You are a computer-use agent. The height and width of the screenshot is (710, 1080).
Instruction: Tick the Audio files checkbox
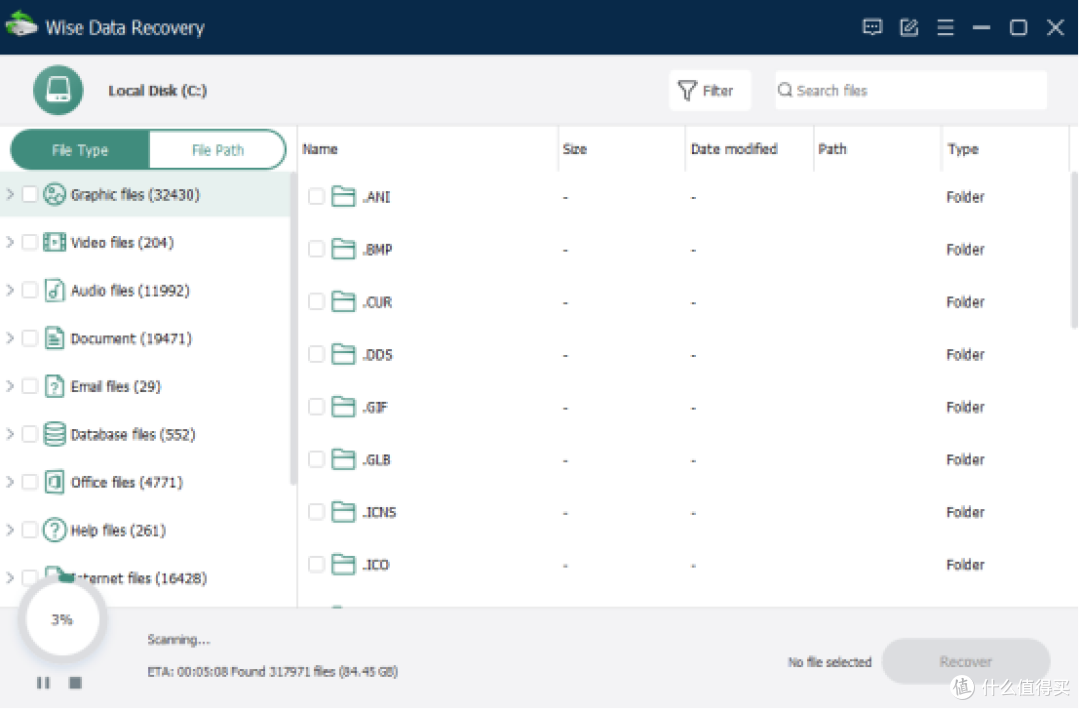click(29, 291)
